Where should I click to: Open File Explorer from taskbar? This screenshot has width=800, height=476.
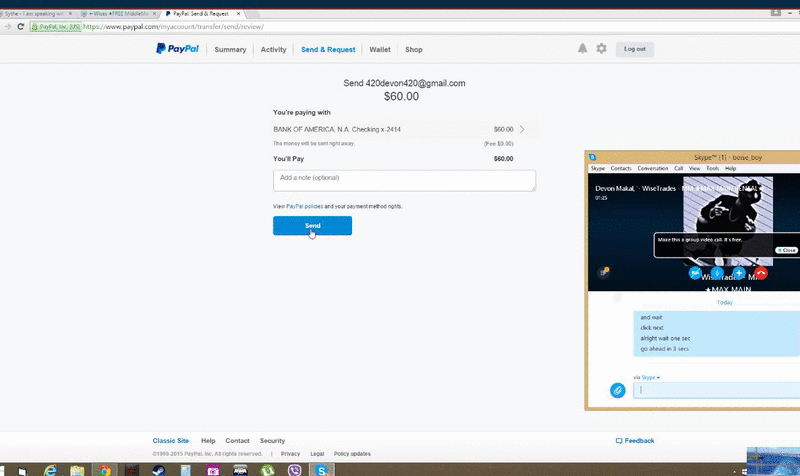[x=77, y=470]
